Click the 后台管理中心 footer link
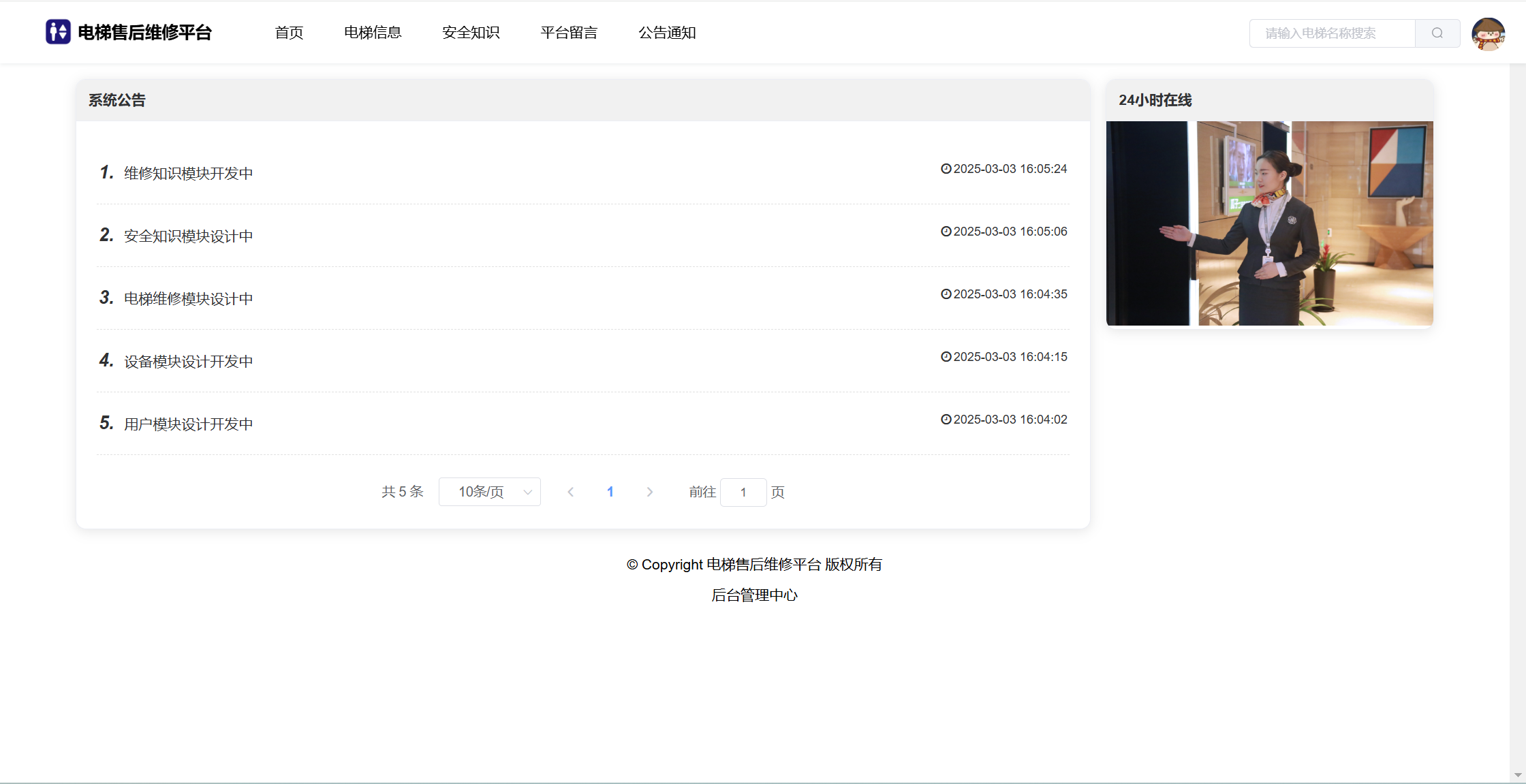1526x784 pixels. tap(754, 595)
